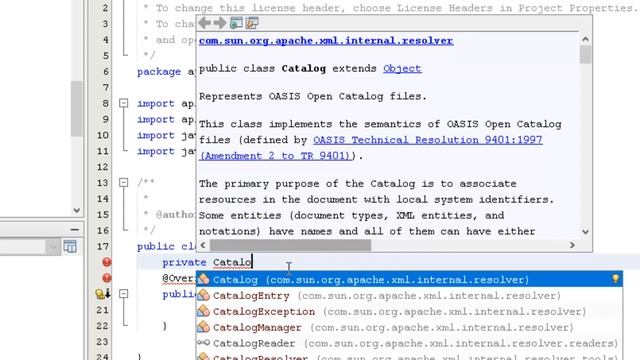
Task: Click the interface icon beside CatalogReader
Action: 203,342
